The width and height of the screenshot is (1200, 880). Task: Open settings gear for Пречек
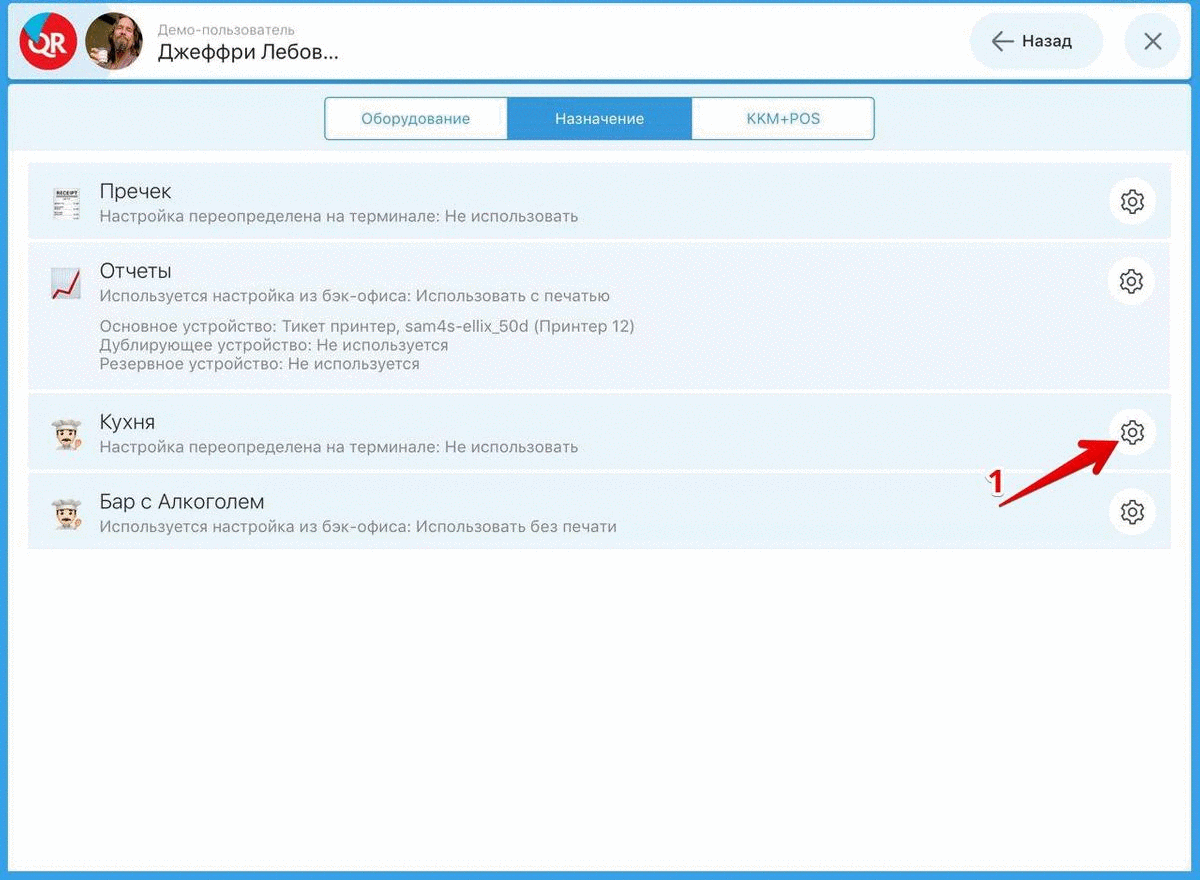point(1132,202)
